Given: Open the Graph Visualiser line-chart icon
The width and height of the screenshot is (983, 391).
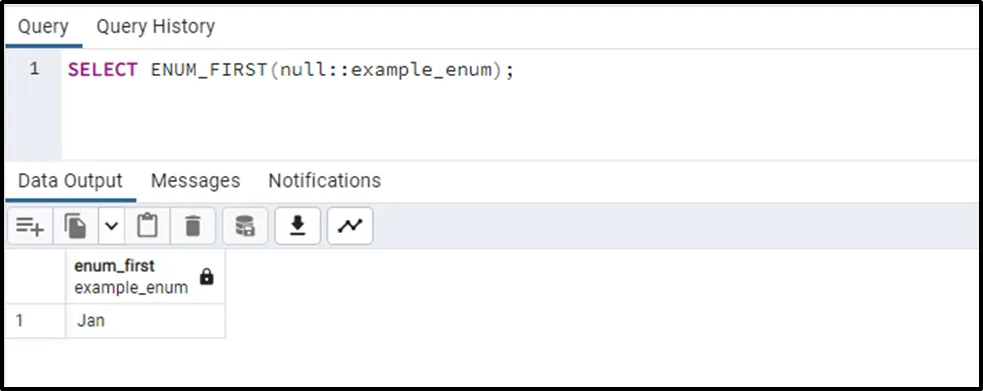Looking at the screenshot, I should coord(350,226).
